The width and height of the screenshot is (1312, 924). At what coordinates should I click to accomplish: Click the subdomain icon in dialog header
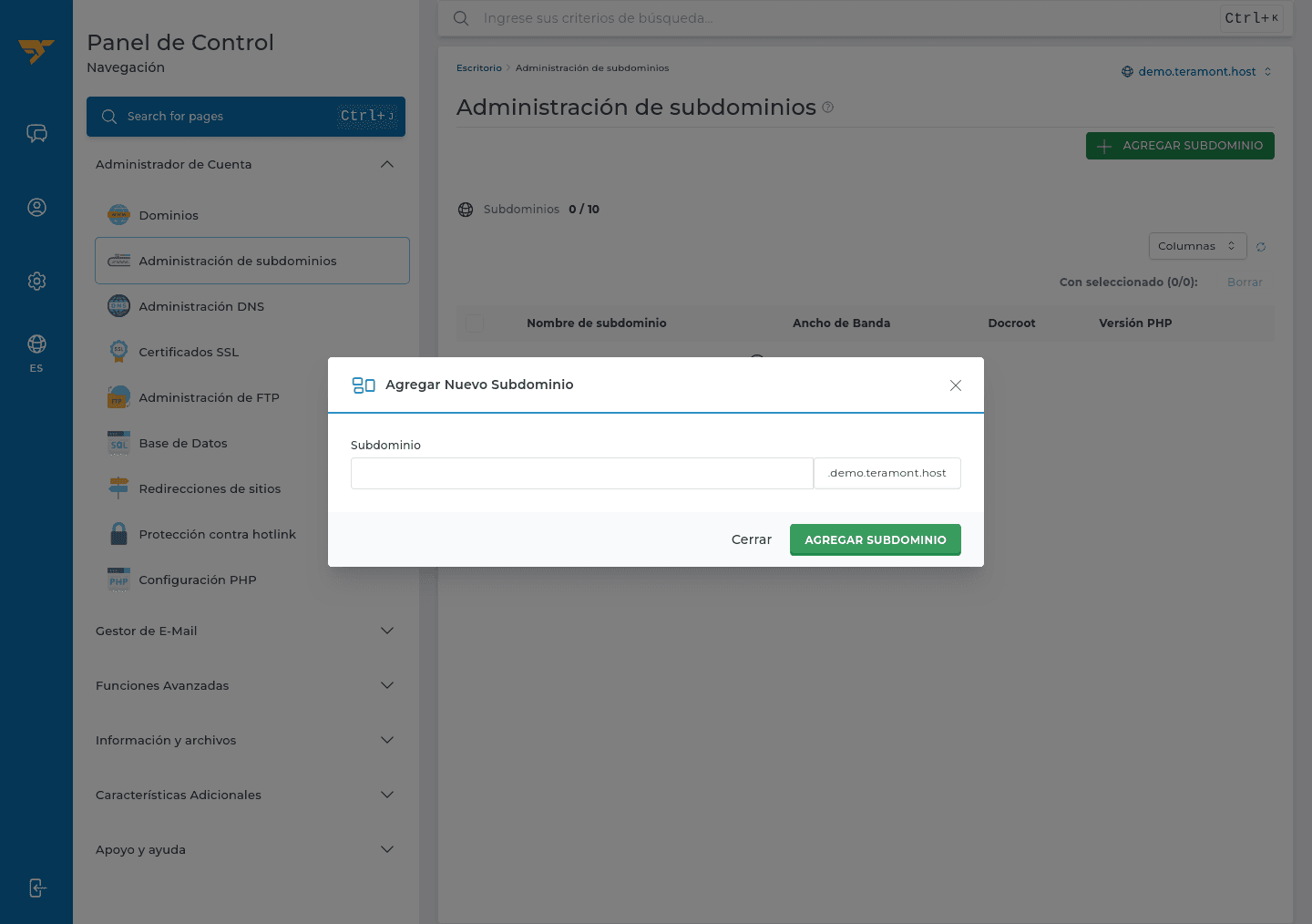[364, 385]
